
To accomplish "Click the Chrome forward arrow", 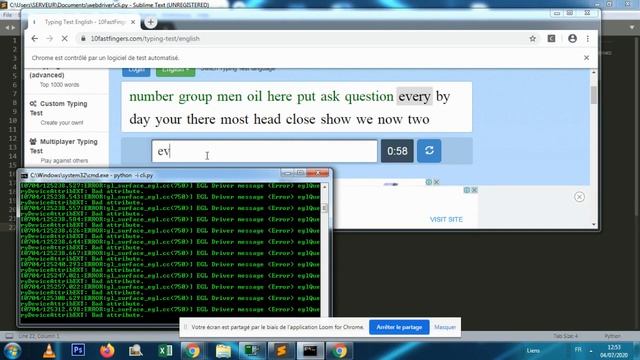I will [49, 38].
